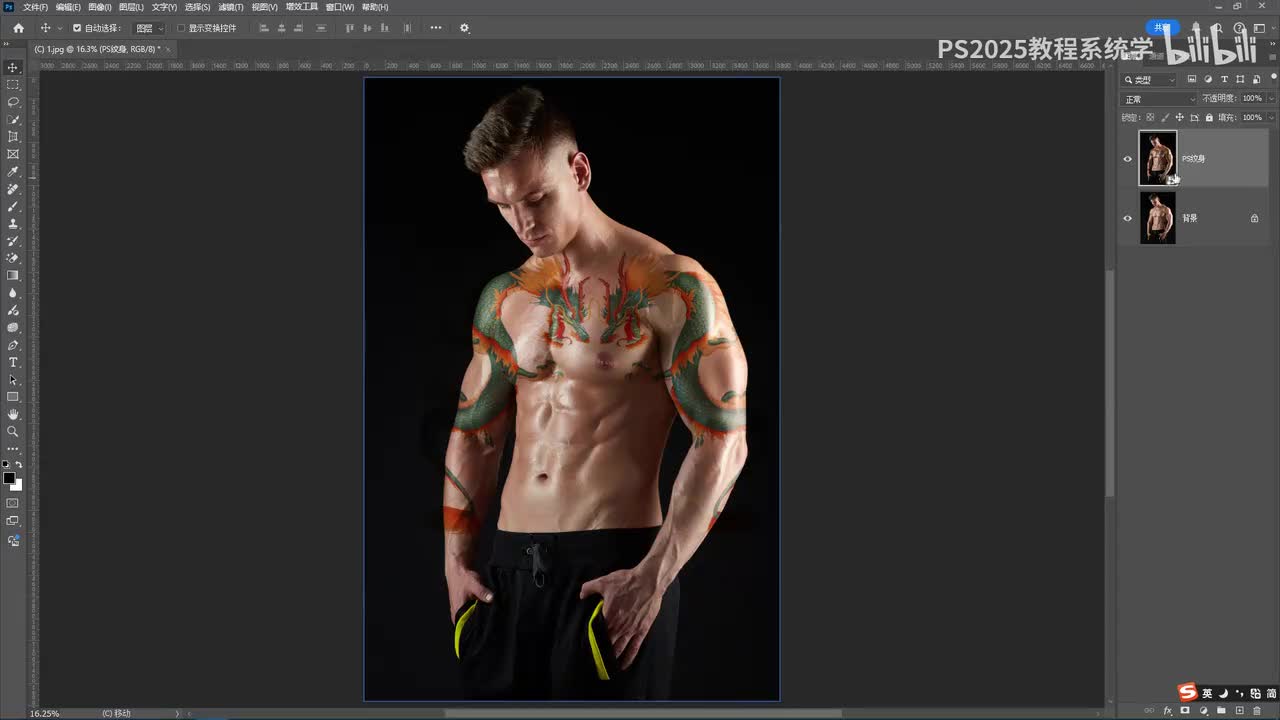Select the Lasso tool
1280x720 pixels.
[x=13, y=102]
